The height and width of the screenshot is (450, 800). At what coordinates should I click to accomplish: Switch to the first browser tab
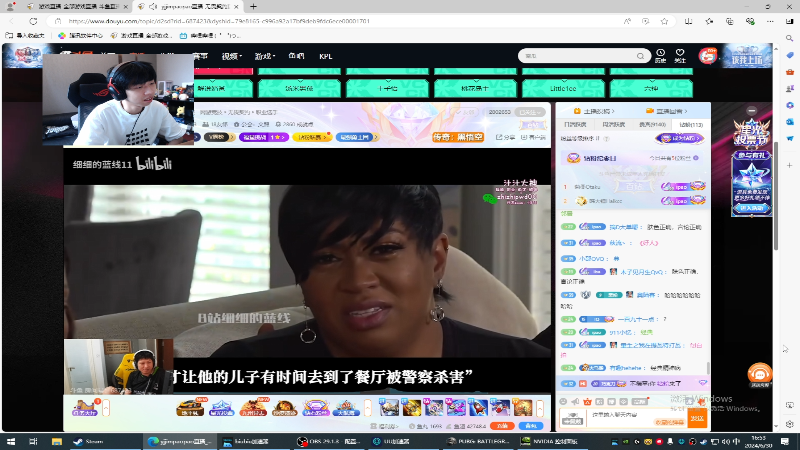click(78, 7)
